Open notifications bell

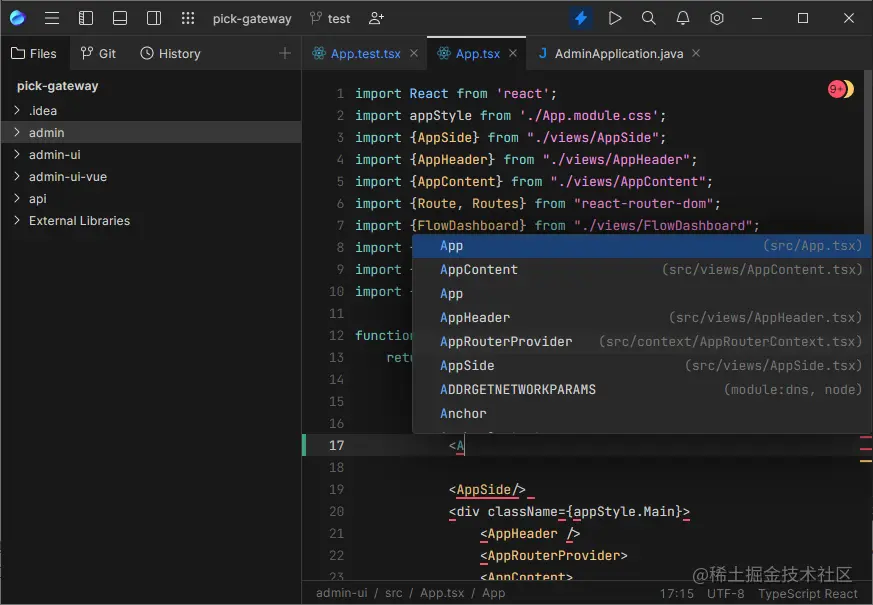(683, 18)
